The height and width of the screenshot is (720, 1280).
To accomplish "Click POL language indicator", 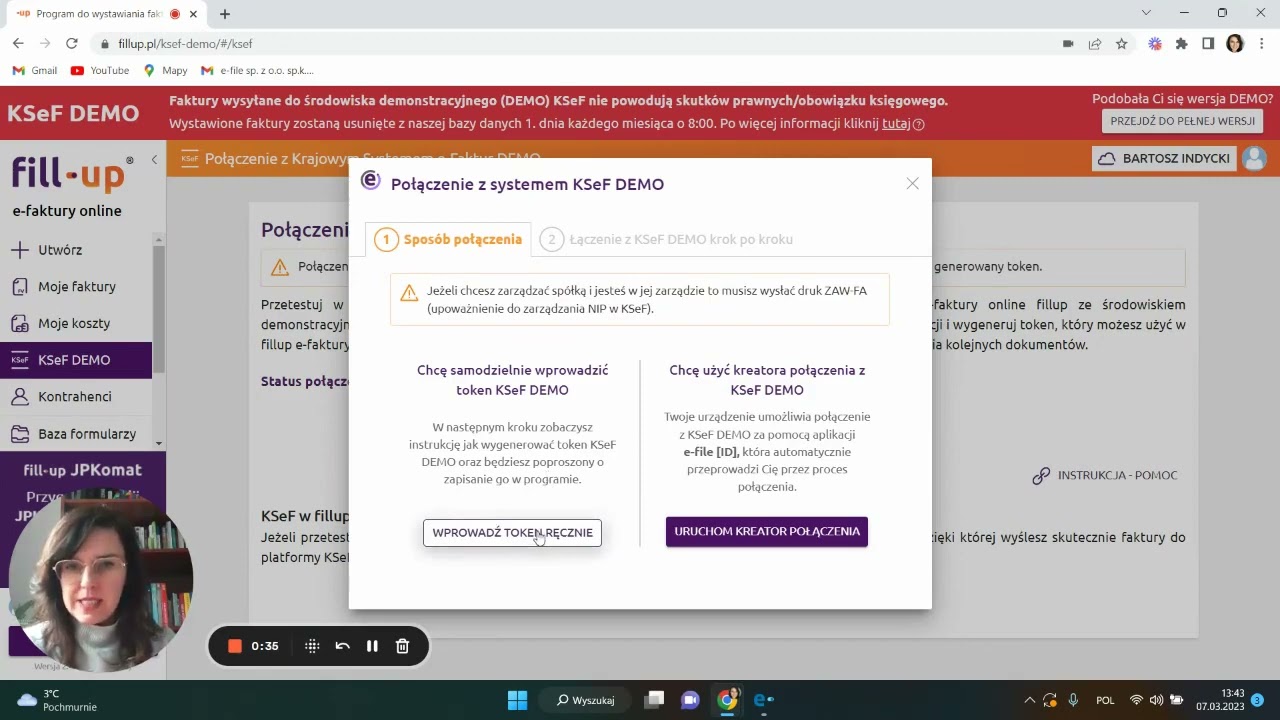I will point(1105,700).
